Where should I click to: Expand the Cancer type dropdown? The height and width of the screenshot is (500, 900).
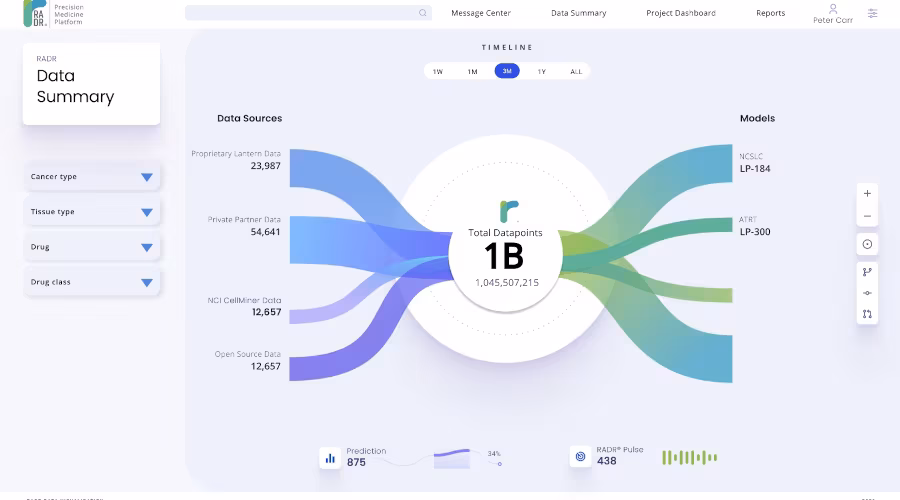click(92, 177)
